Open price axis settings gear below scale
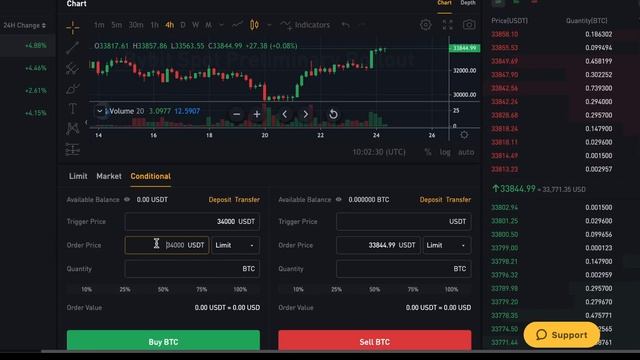 [x=464, y=135]
